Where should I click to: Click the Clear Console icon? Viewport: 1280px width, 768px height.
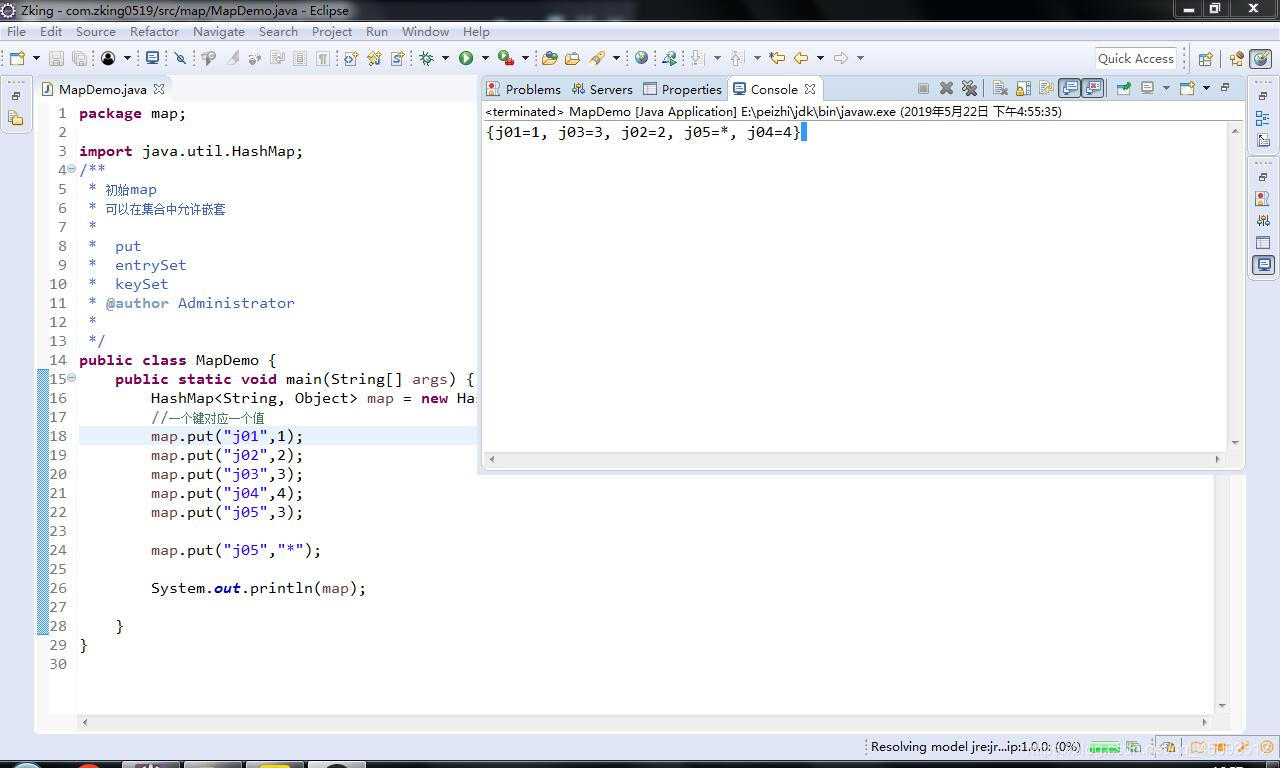999,89
